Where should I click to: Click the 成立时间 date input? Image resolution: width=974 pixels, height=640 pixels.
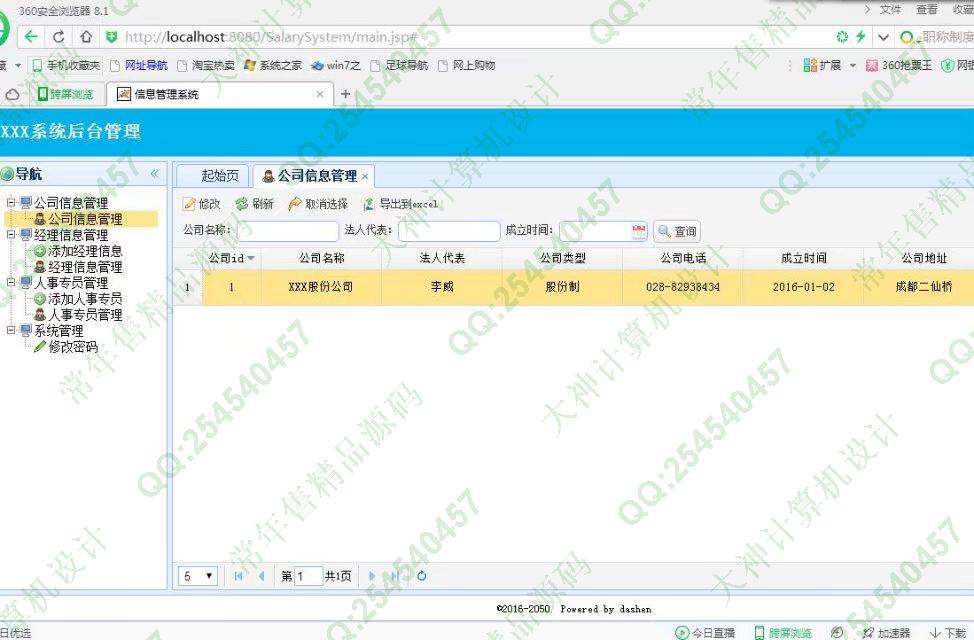(594, 231)
